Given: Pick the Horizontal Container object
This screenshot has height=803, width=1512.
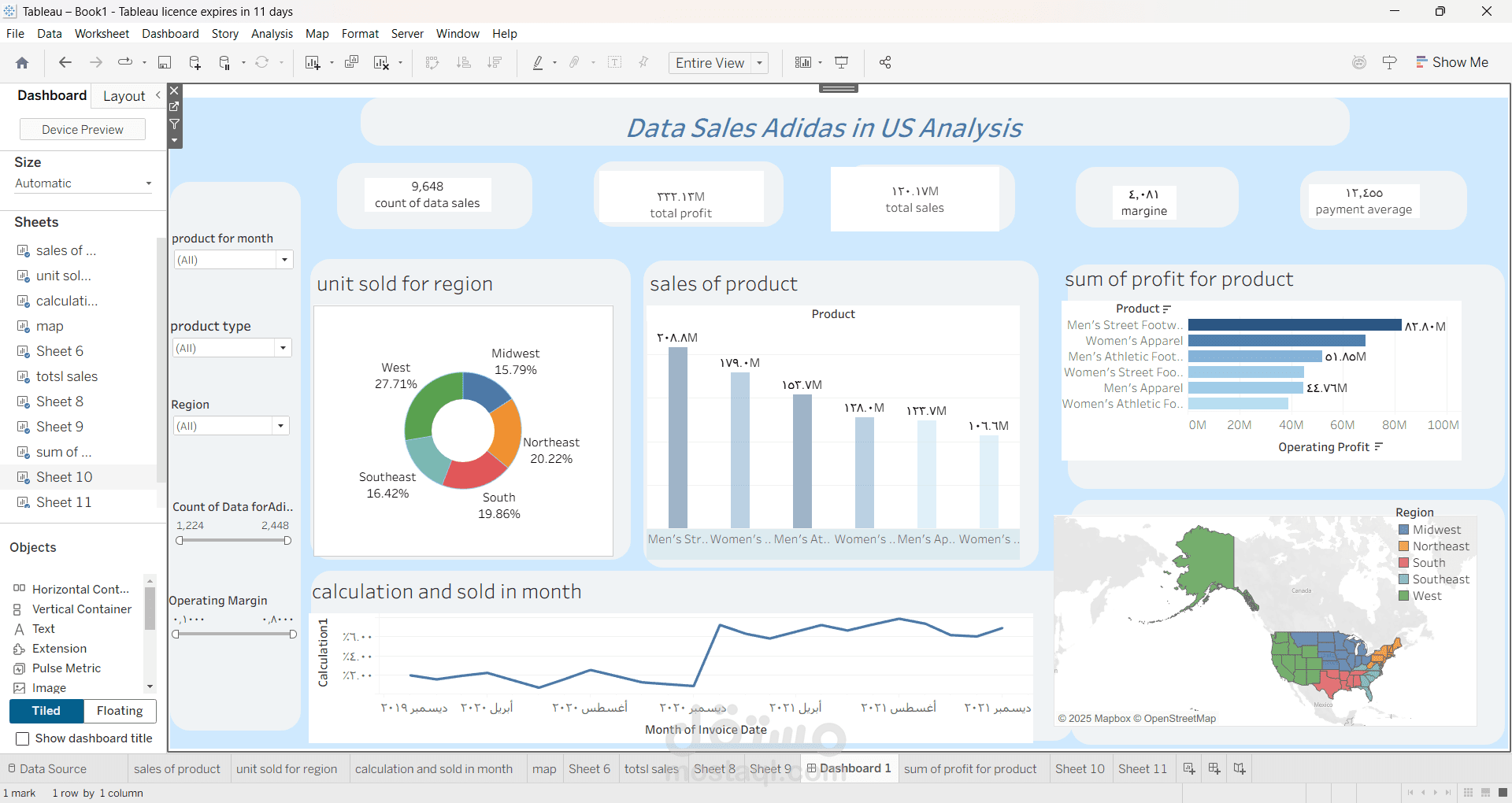Looking at the screenshot, I should pos(72,589).
